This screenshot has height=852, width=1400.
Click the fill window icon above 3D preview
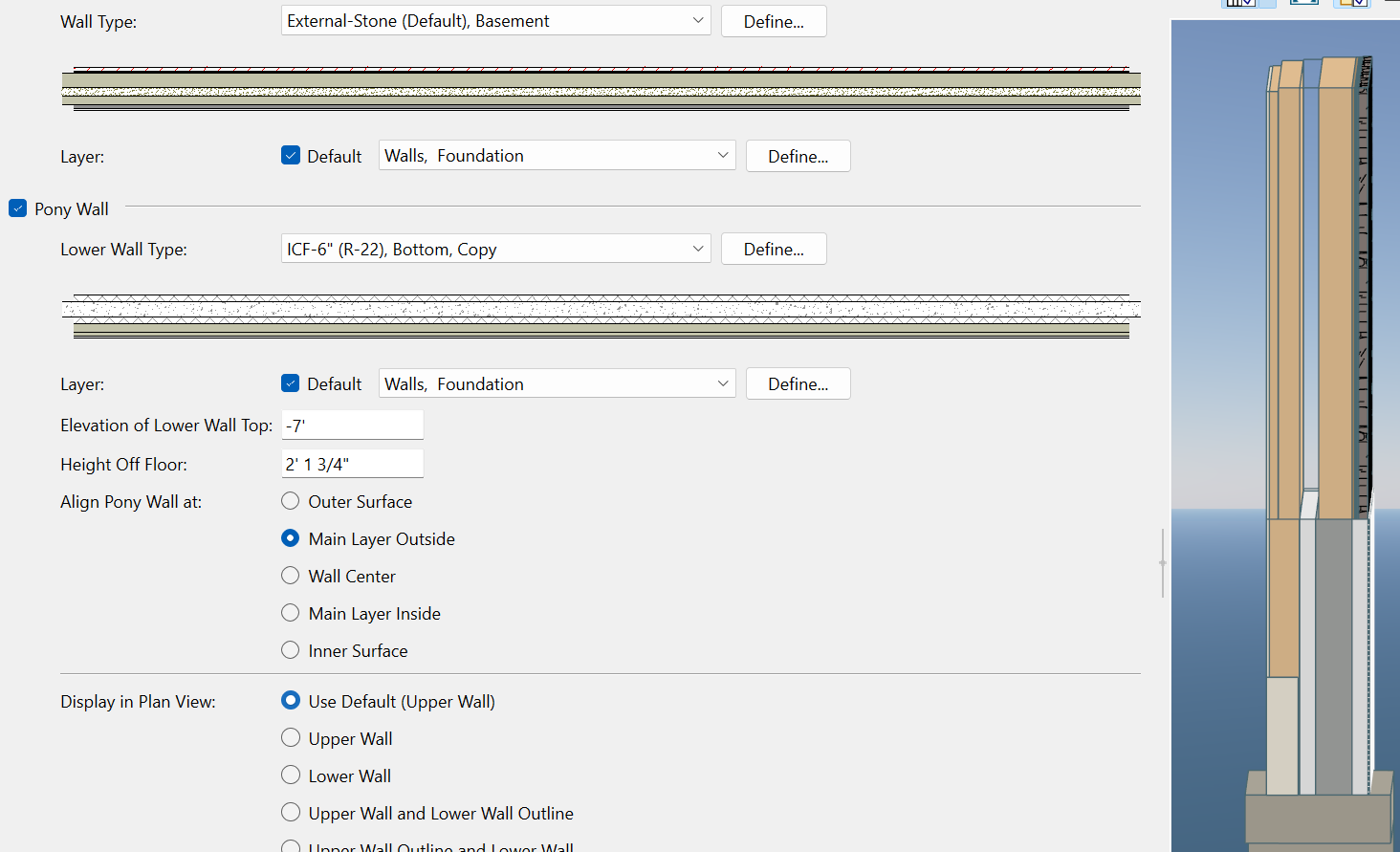pyautogui.click(x=1302, y=3)
